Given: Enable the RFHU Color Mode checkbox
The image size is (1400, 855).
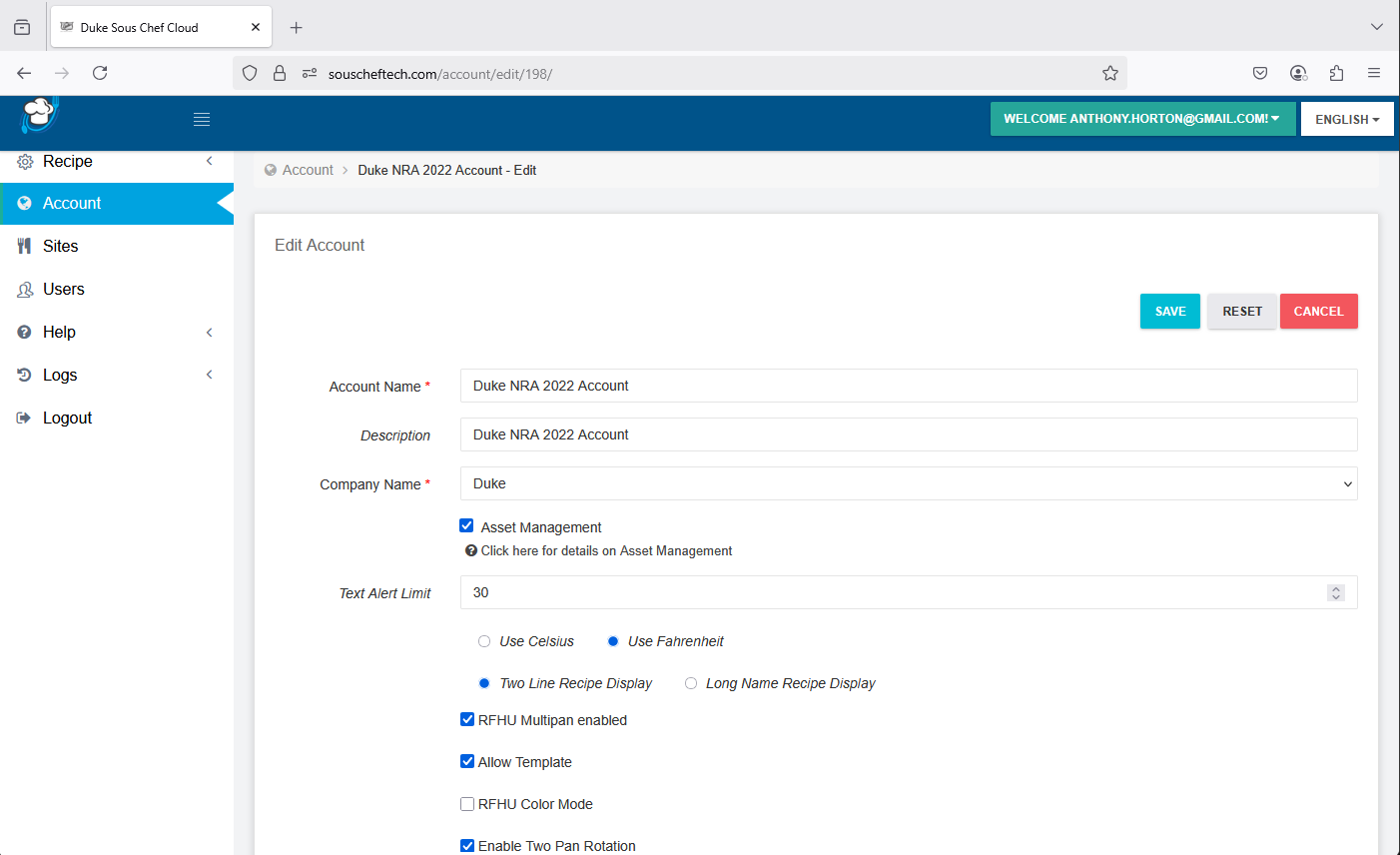Looking at the screenshot, I should coord(467,803).
